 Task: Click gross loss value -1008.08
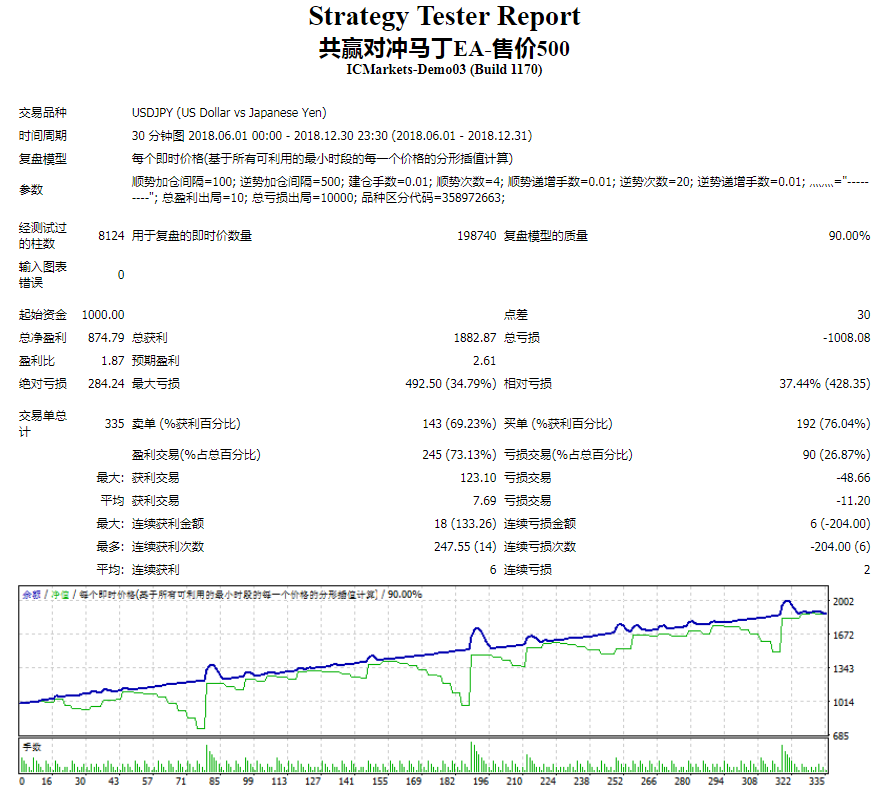click(846, 338)
